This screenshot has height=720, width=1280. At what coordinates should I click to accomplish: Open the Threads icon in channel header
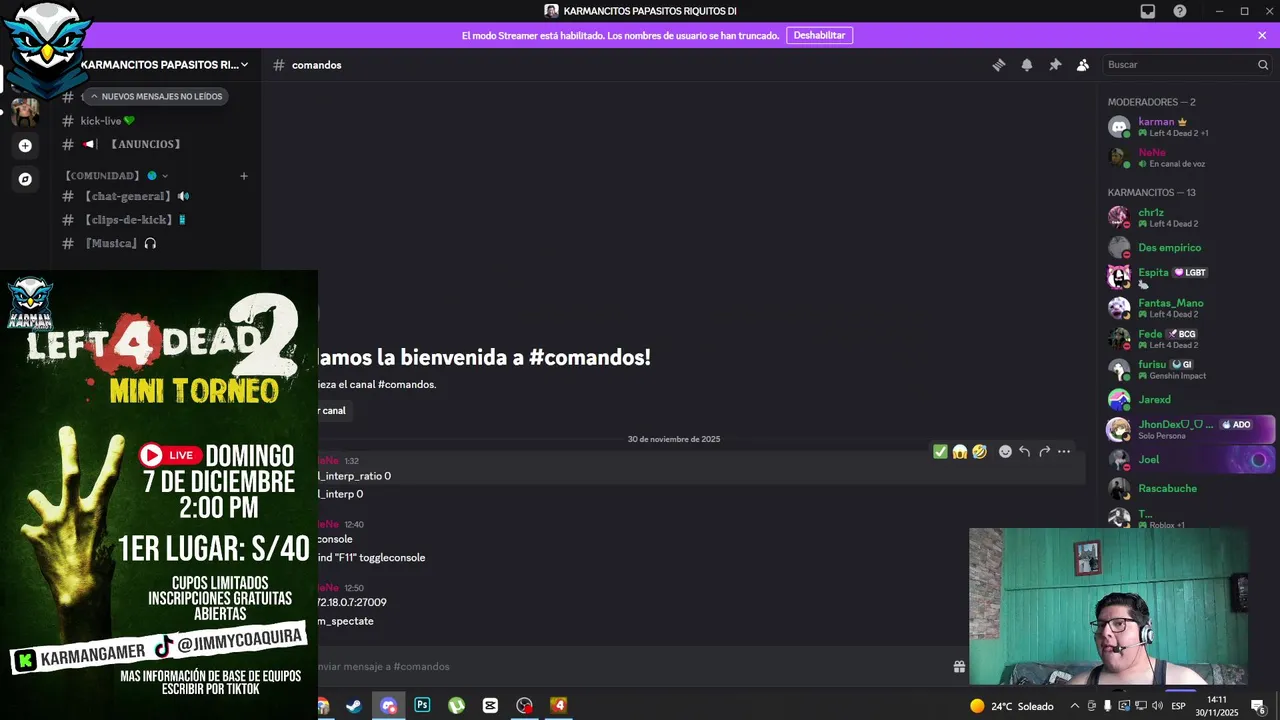coord(998,65)
